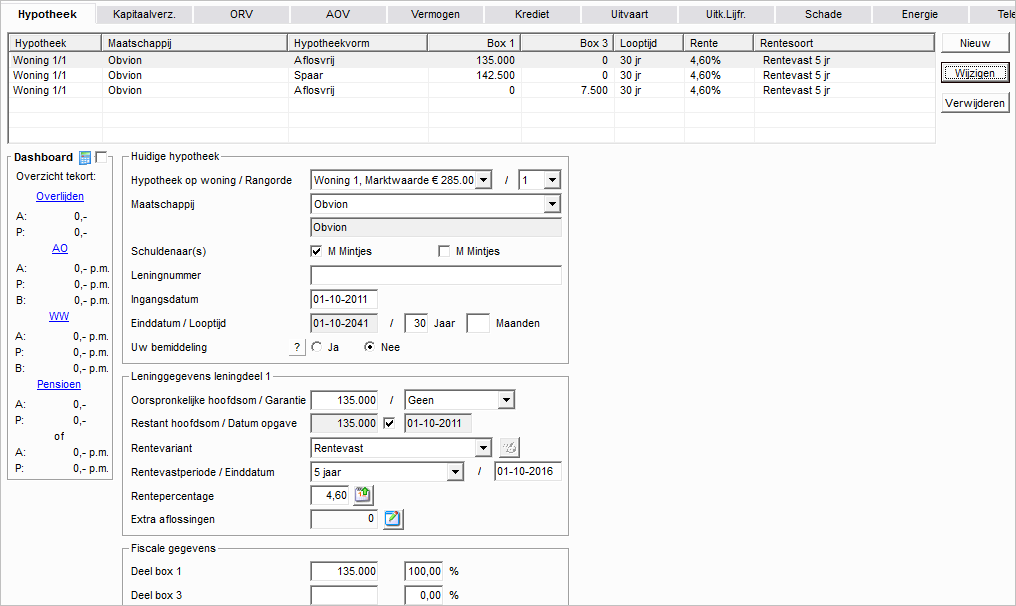This screenshot has width=1016, height=606.
Task: Go to the Krediet tab
Action: (x=531, y=14)
